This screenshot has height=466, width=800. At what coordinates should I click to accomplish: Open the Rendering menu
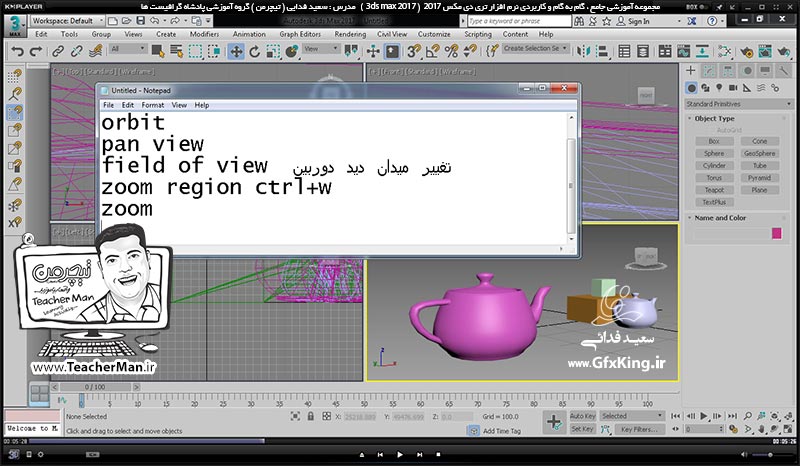[350, 34]
